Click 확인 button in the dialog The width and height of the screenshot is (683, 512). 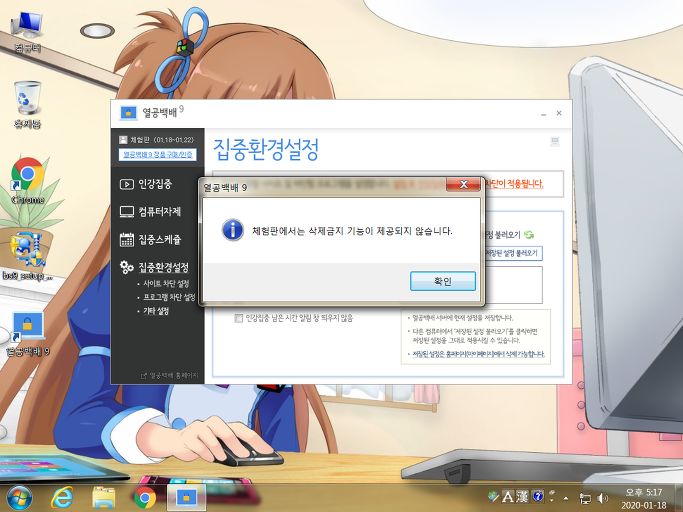(x=443, y=281)
